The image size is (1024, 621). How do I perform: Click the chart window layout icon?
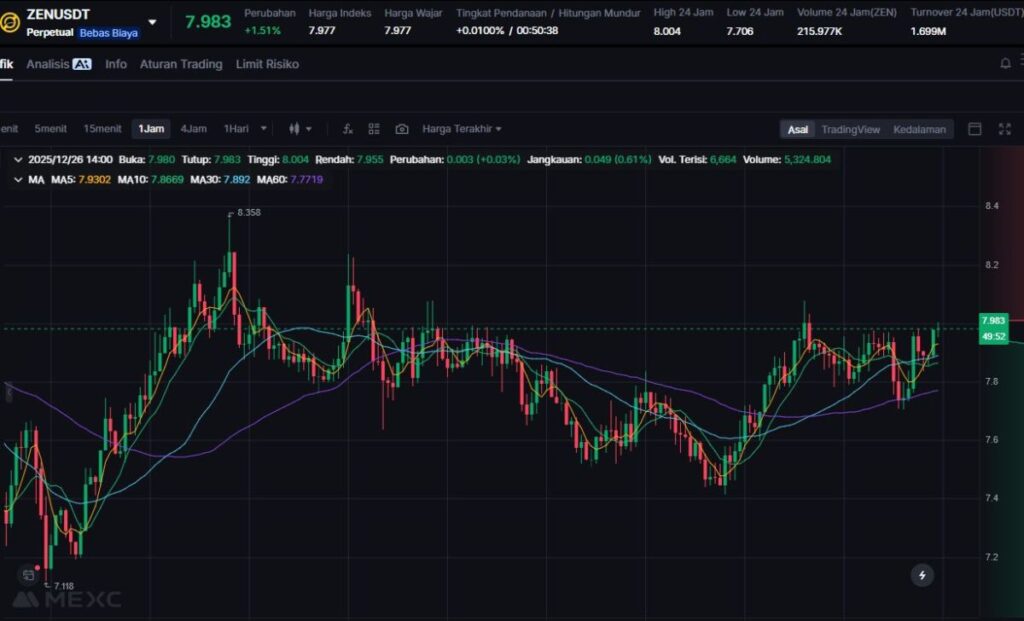[x=975, y=129]
